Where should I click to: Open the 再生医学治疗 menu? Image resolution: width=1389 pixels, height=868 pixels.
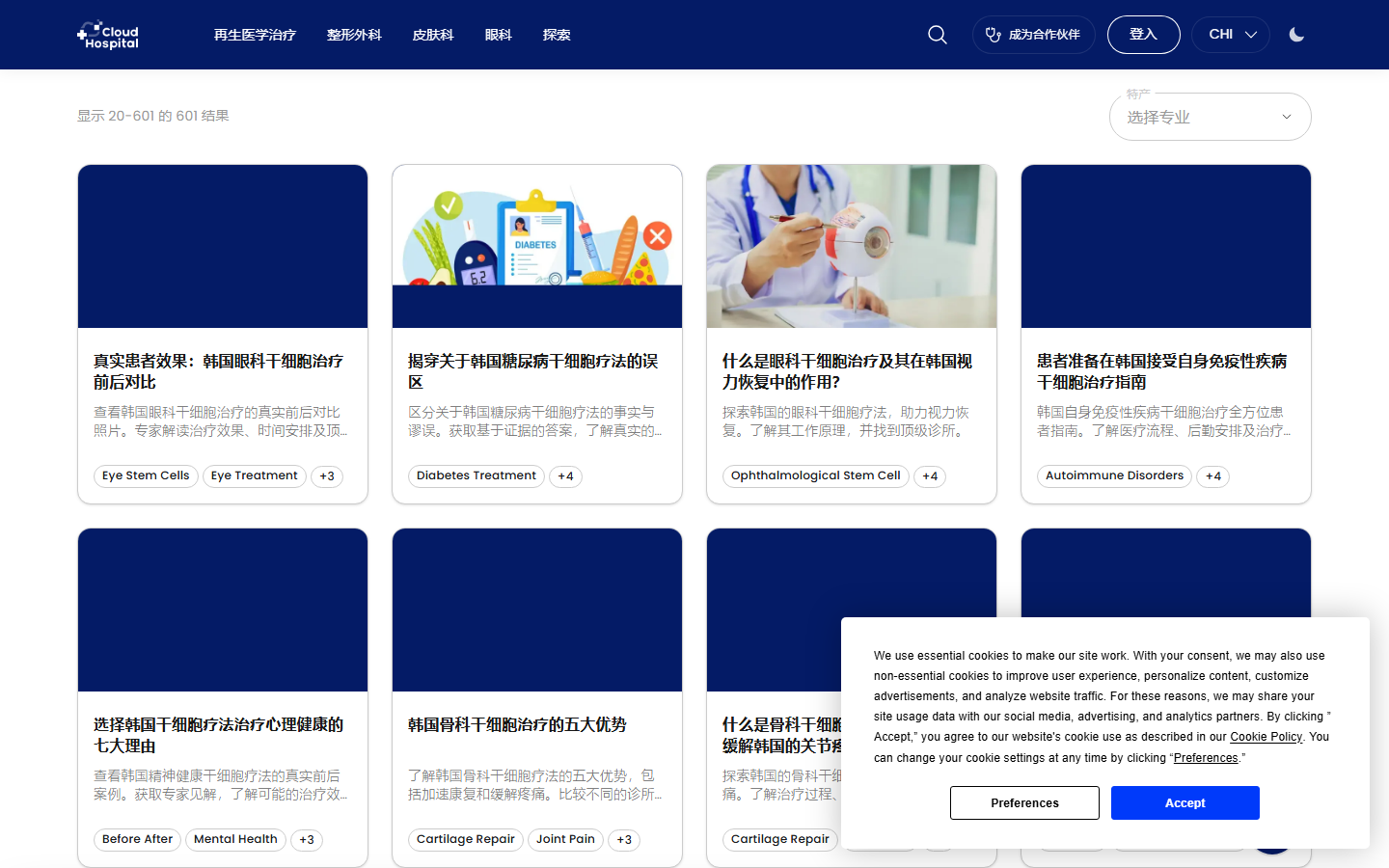click(x=255, y=35)
